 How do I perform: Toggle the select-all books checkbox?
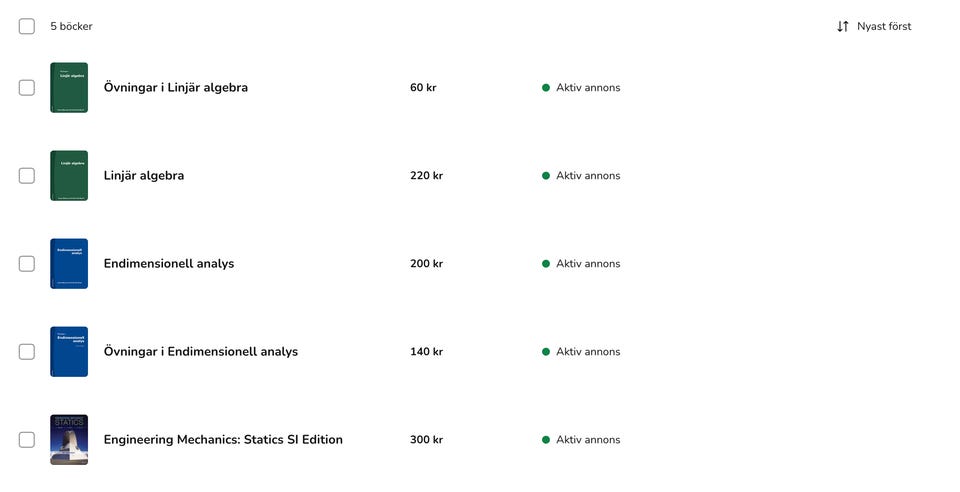27,27
